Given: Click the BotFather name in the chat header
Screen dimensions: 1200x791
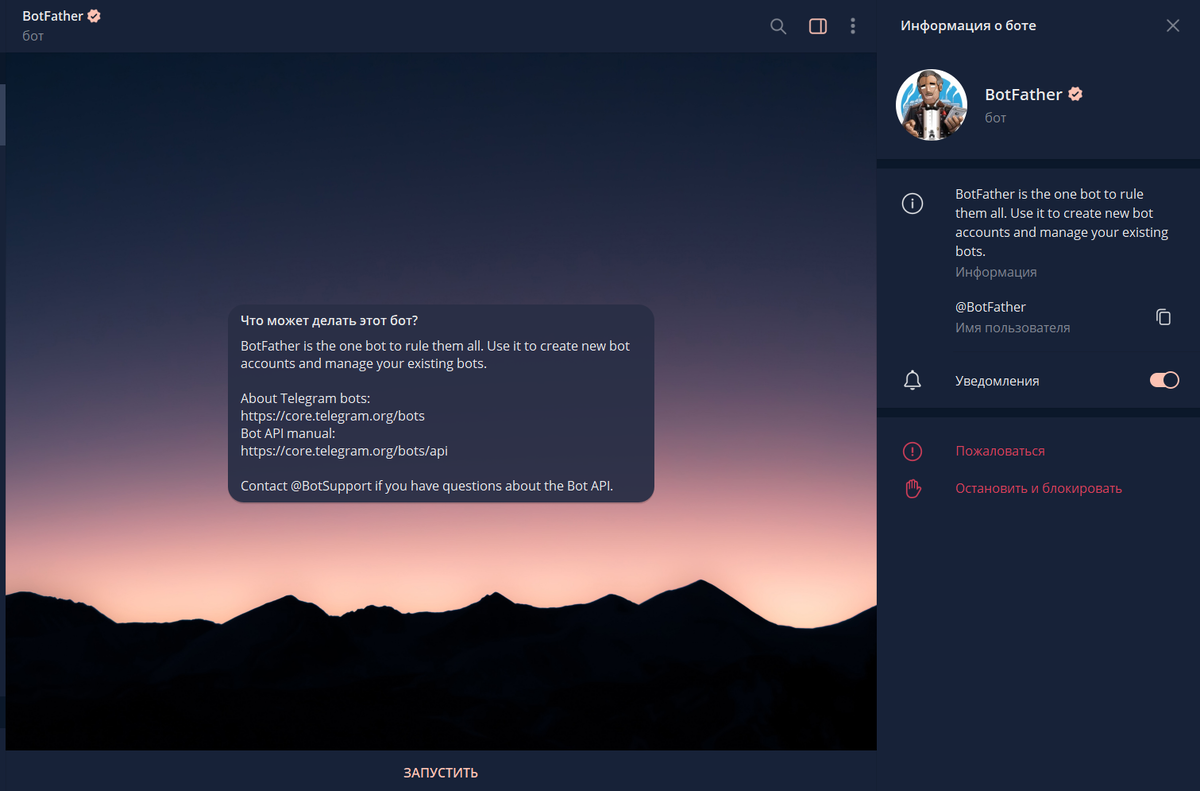Looking at the screenshot, I should tap(53, 16).
